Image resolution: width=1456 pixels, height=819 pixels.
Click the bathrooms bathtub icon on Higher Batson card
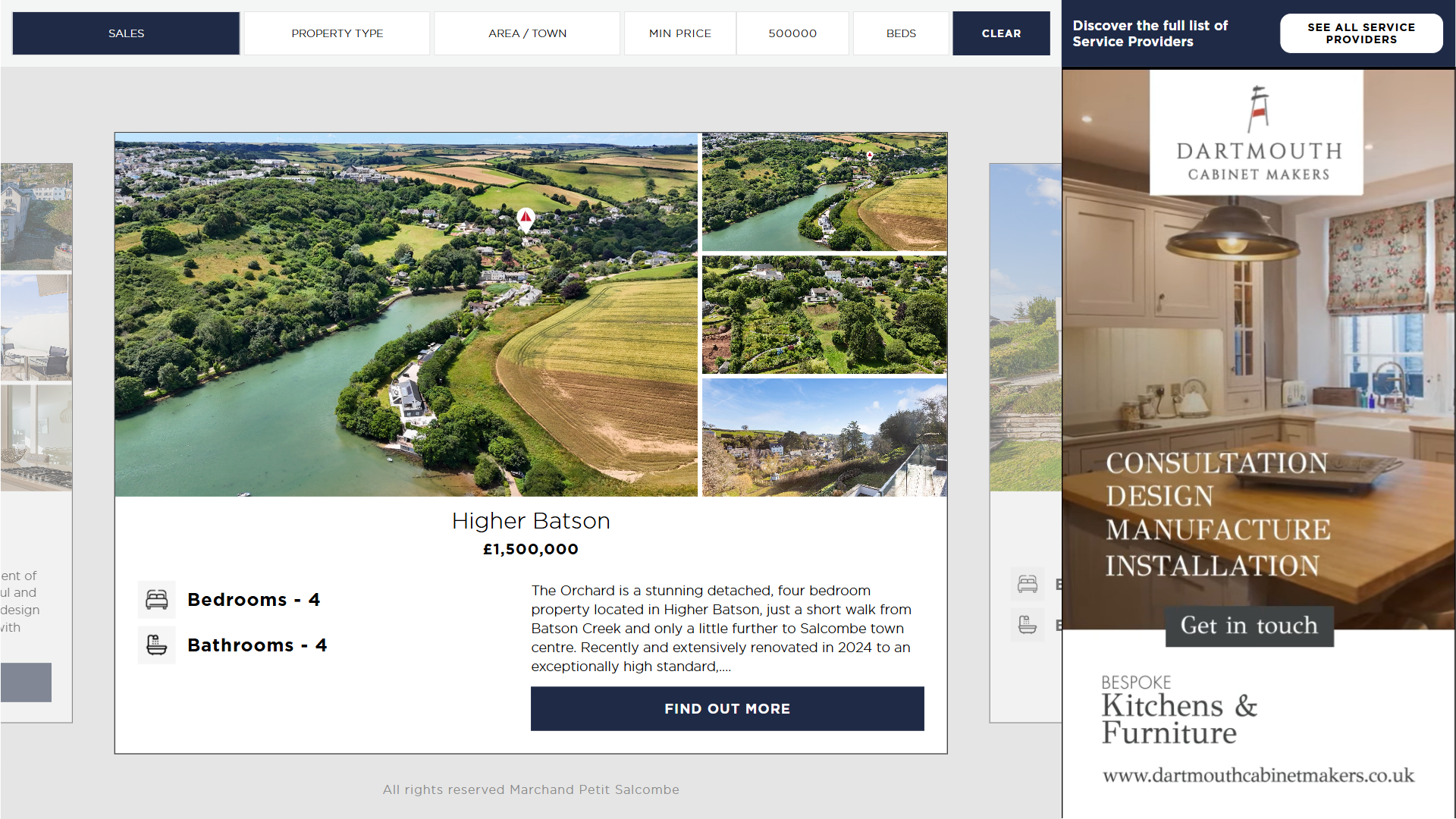(157, 645)
